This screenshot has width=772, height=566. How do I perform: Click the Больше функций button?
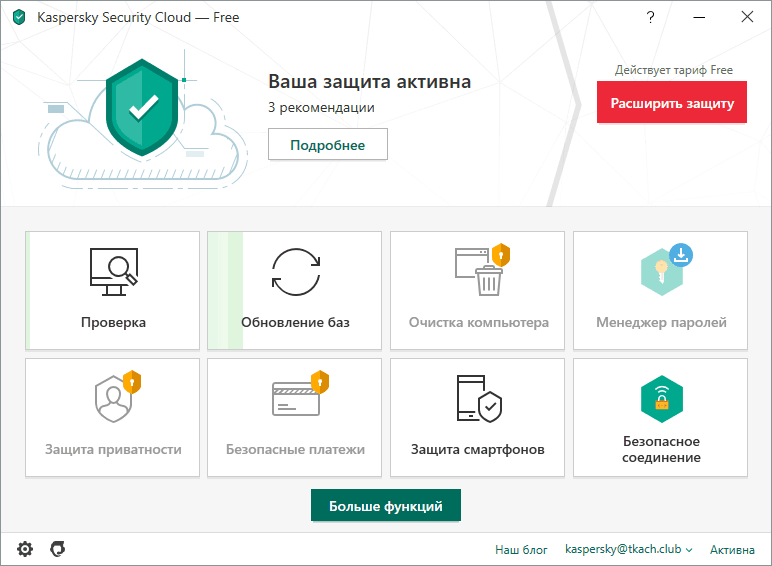click(386, 505)
